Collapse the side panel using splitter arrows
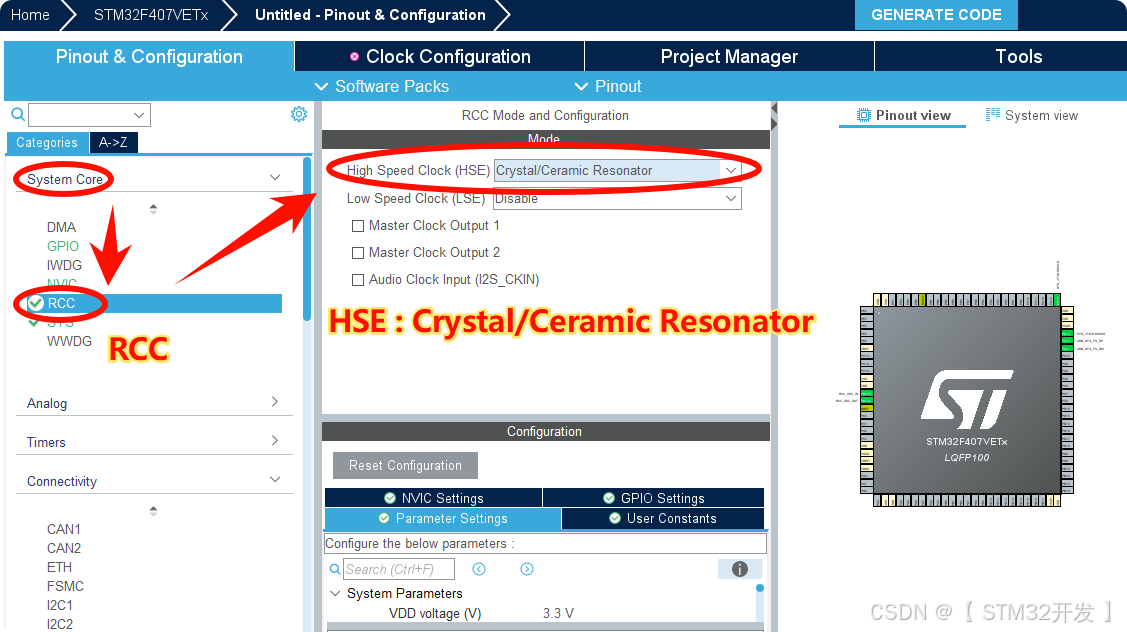This screenshot has width=1127, height=632. tap(774, 116)
